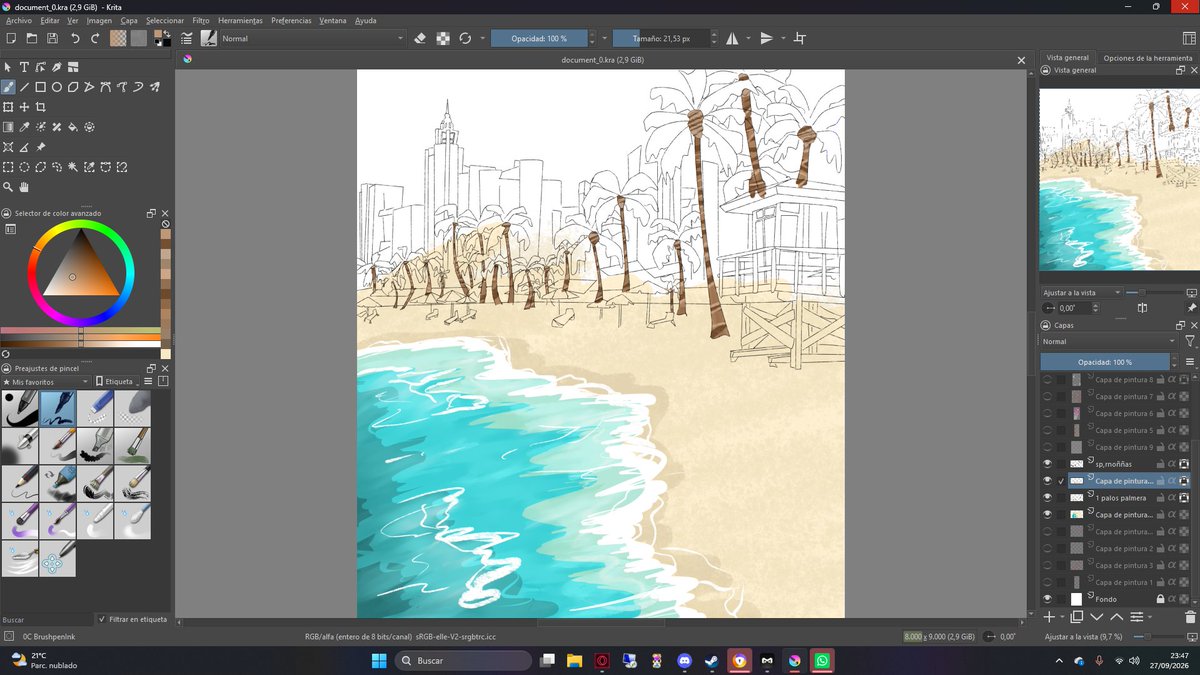Move layer down arrow icon
Viewport: 1200px width, 675px height.
(x=1097, y=617)
